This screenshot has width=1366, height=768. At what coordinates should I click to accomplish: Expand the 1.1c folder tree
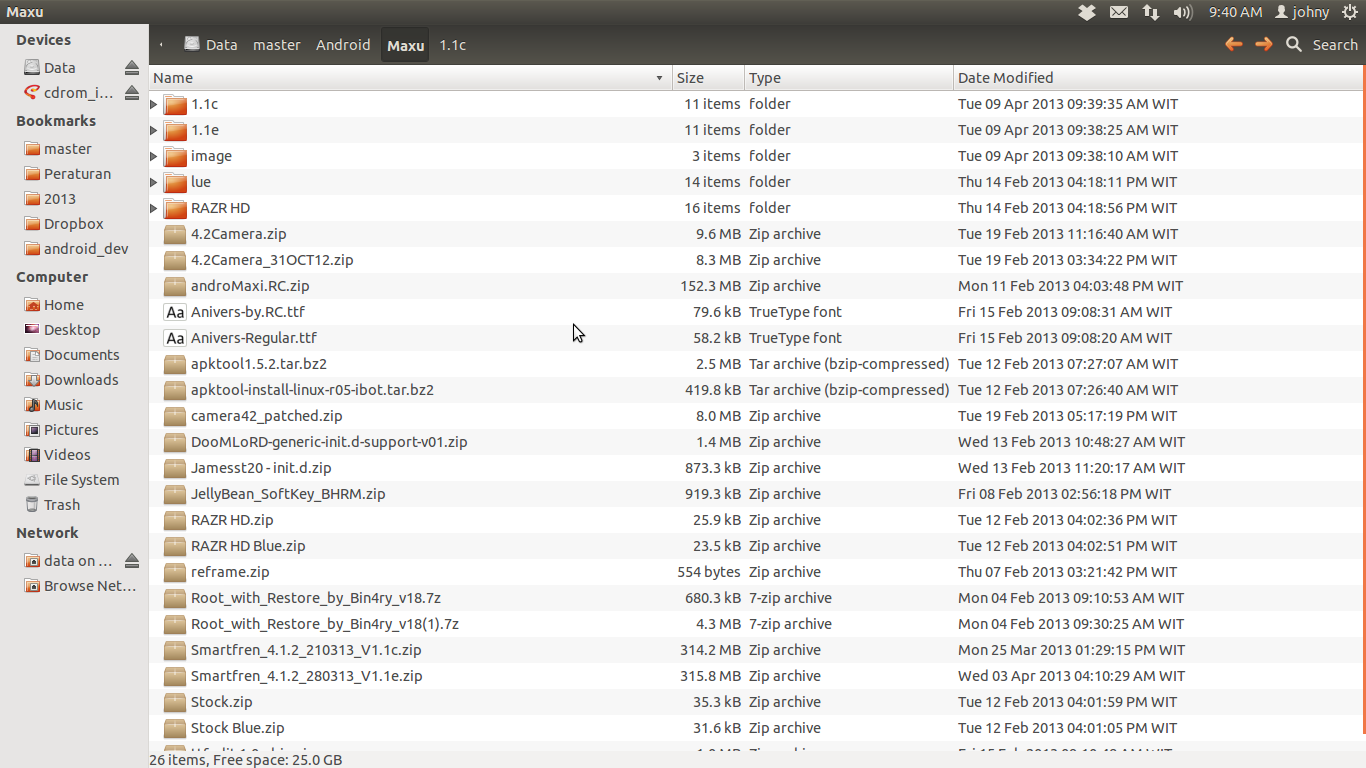[x=154, y=104]
